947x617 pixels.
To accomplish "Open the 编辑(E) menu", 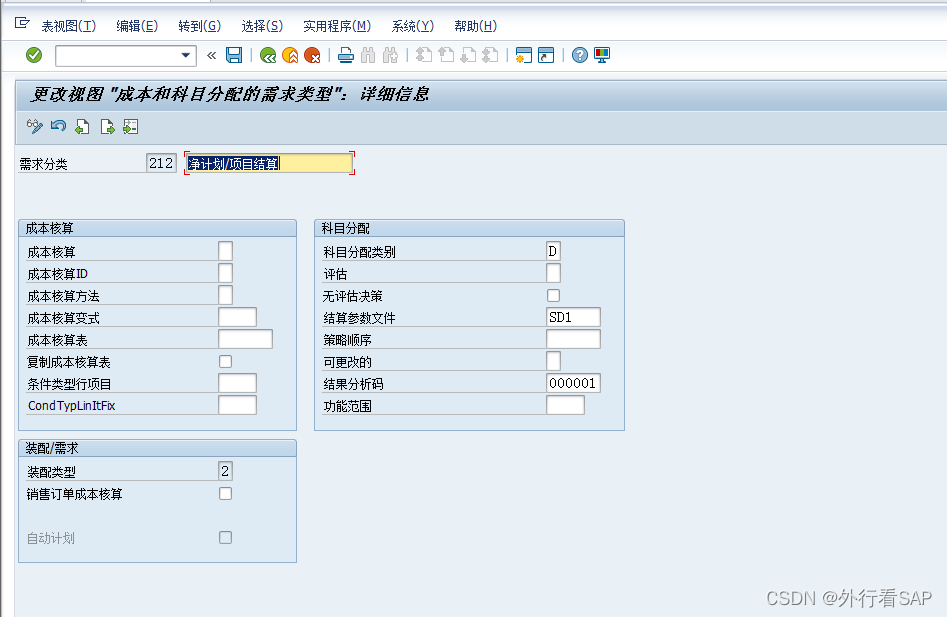I will [137, 26].
